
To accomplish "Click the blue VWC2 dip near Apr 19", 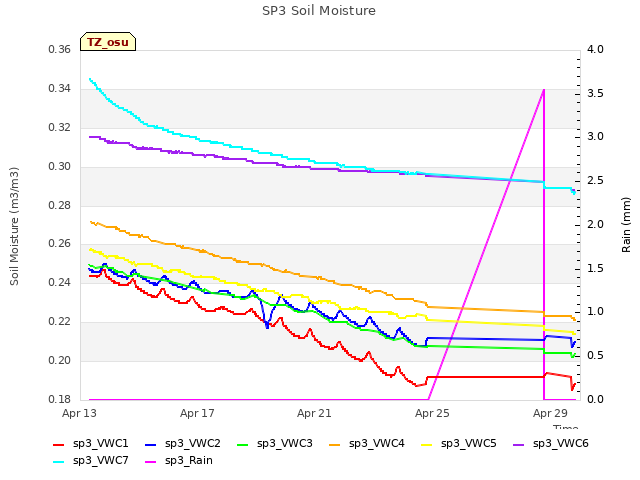I will [x=267, y=325].
